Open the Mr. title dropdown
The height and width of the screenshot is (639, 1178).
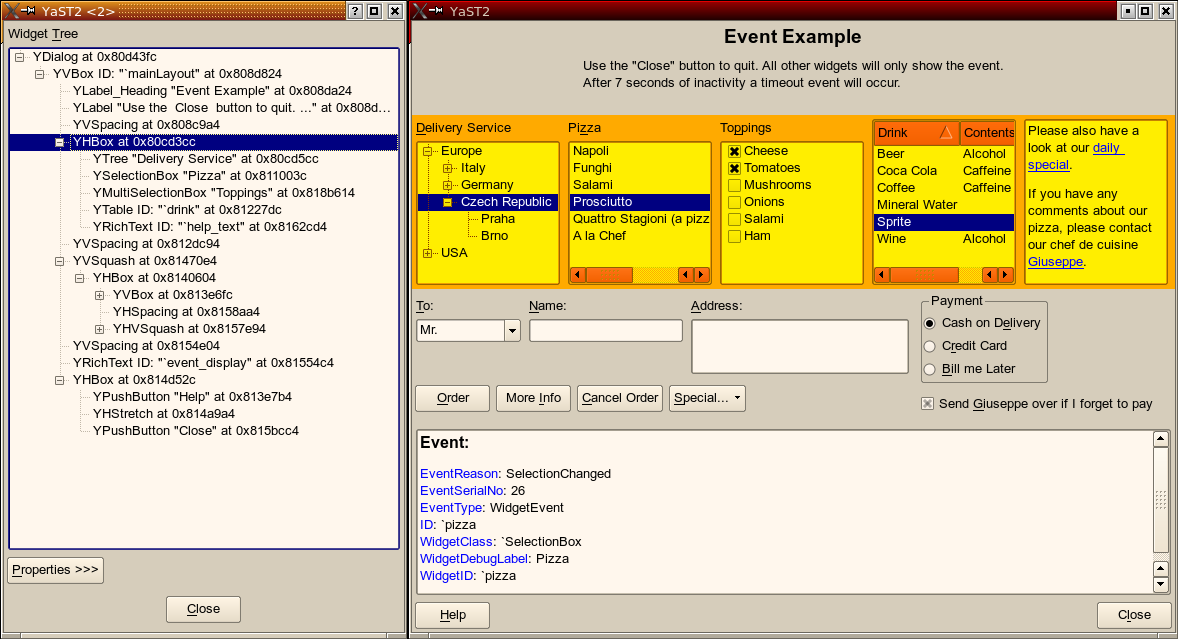click(x=512, y=331)
